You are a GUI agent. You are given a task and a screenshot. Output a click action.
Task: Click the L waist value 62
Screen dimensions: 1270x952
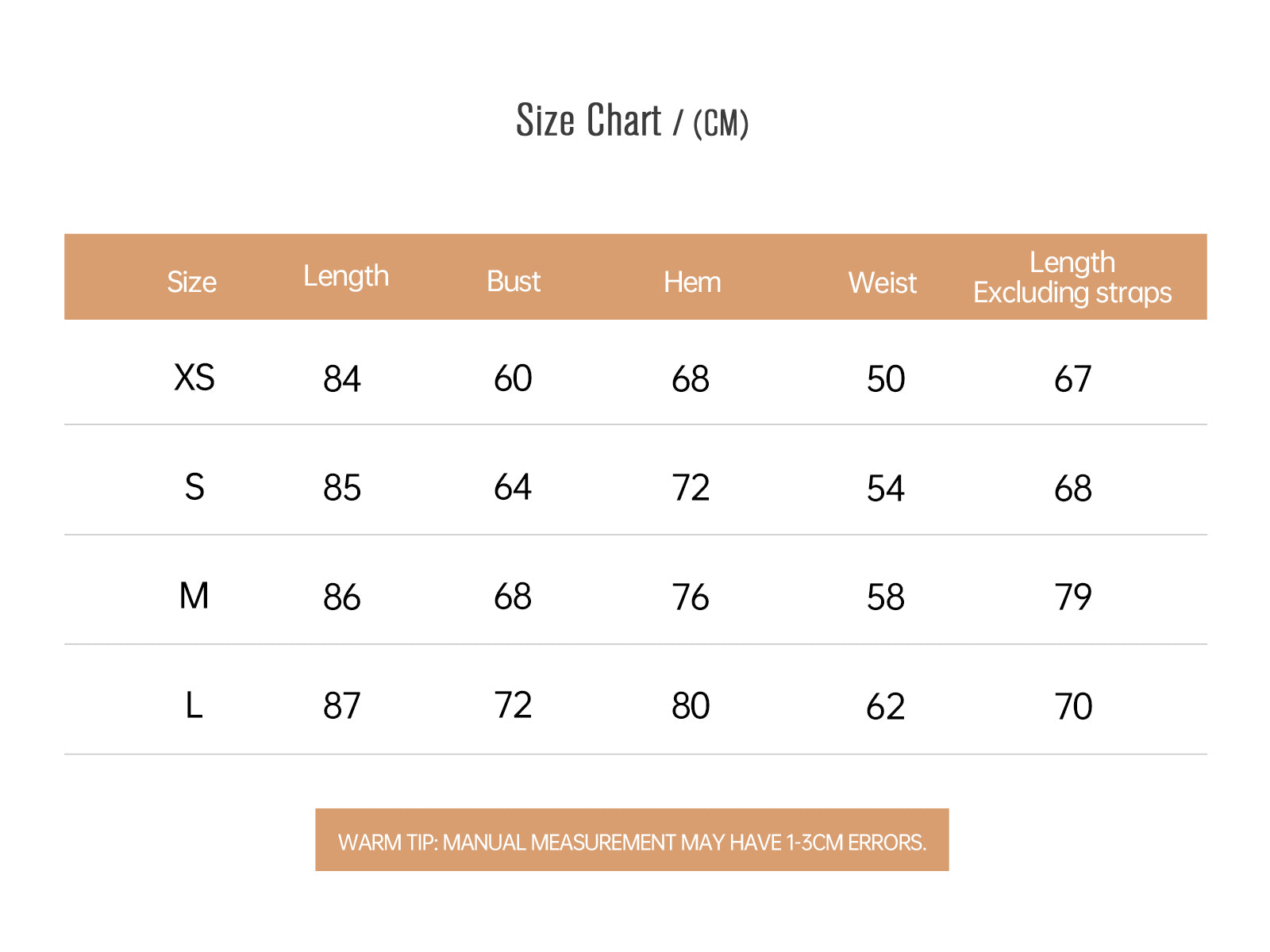[x=886, y=707]
